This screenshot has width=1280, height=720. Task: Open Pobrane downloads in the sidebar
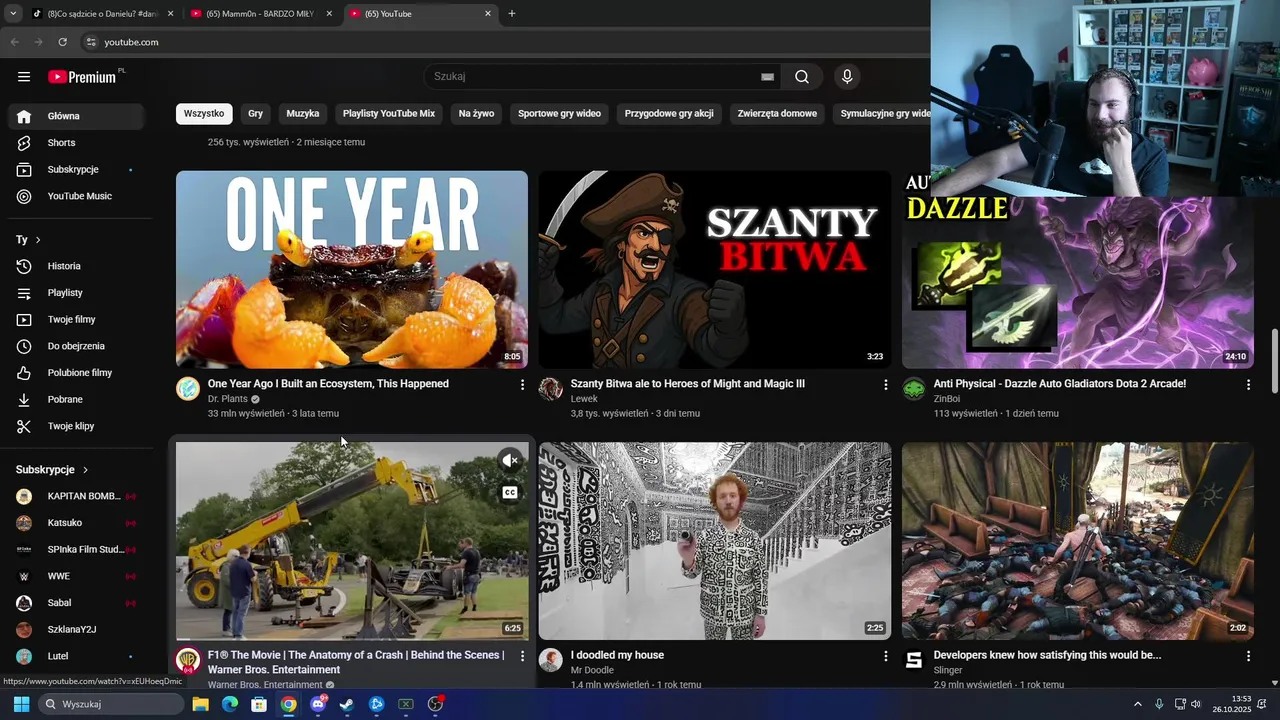(x=65, y=399)
